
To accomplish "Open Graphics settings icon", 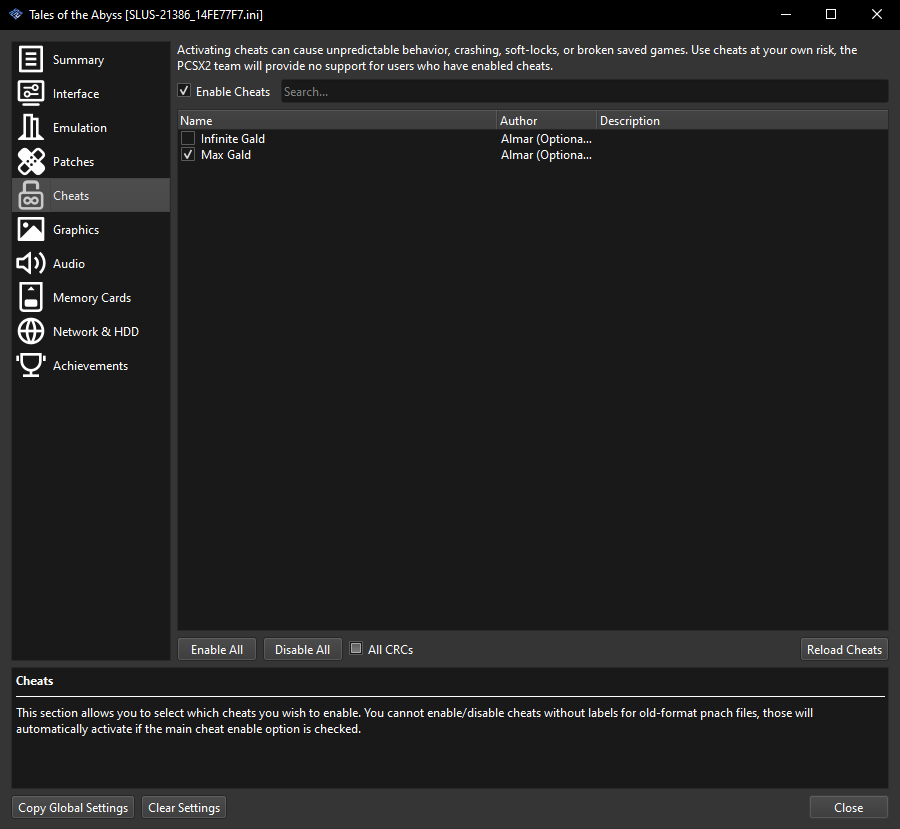I will (30, 229).
